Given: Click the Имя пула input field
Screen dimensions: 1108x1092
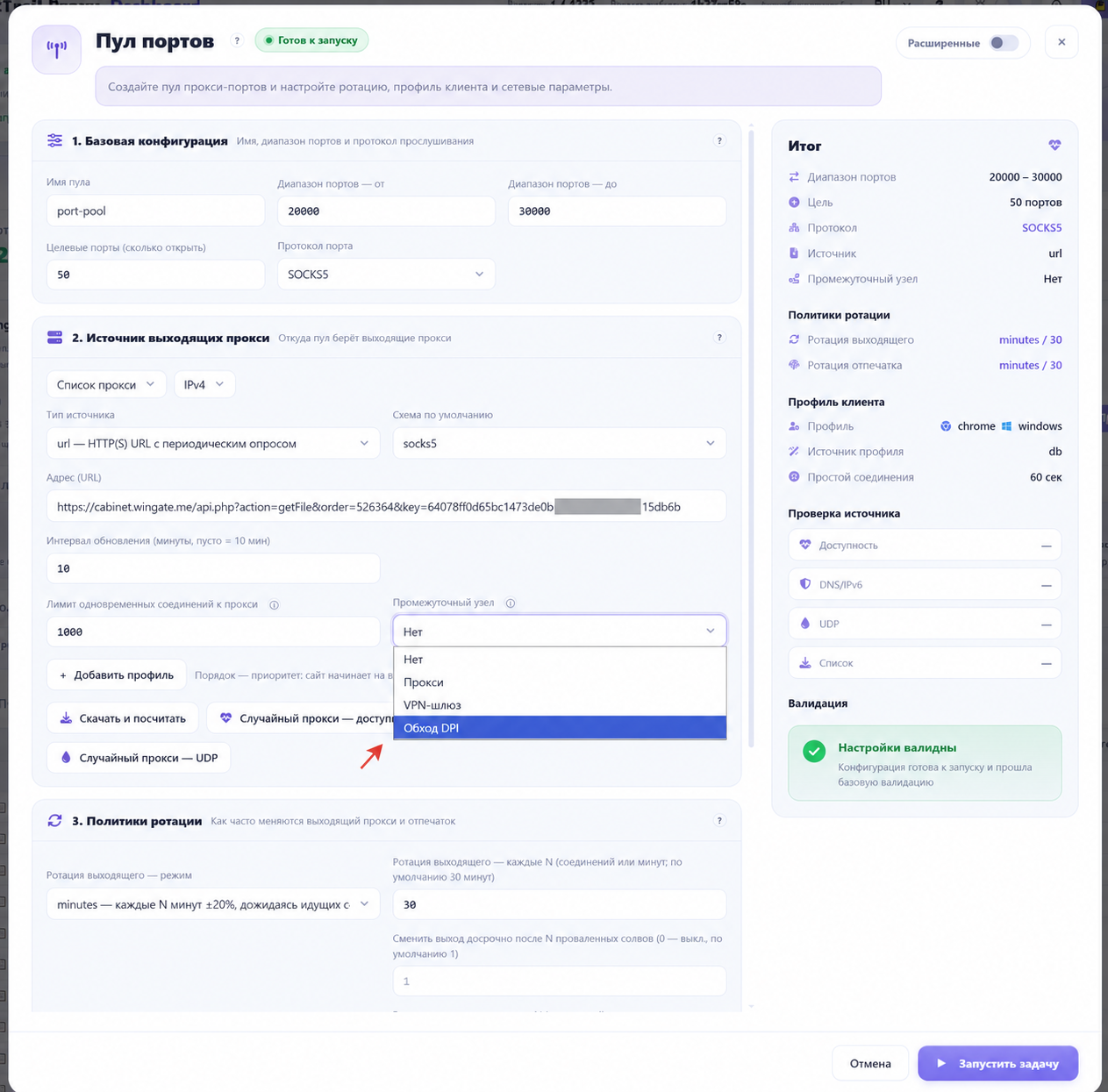Looking at the screenshot, I should coord(155,211).
